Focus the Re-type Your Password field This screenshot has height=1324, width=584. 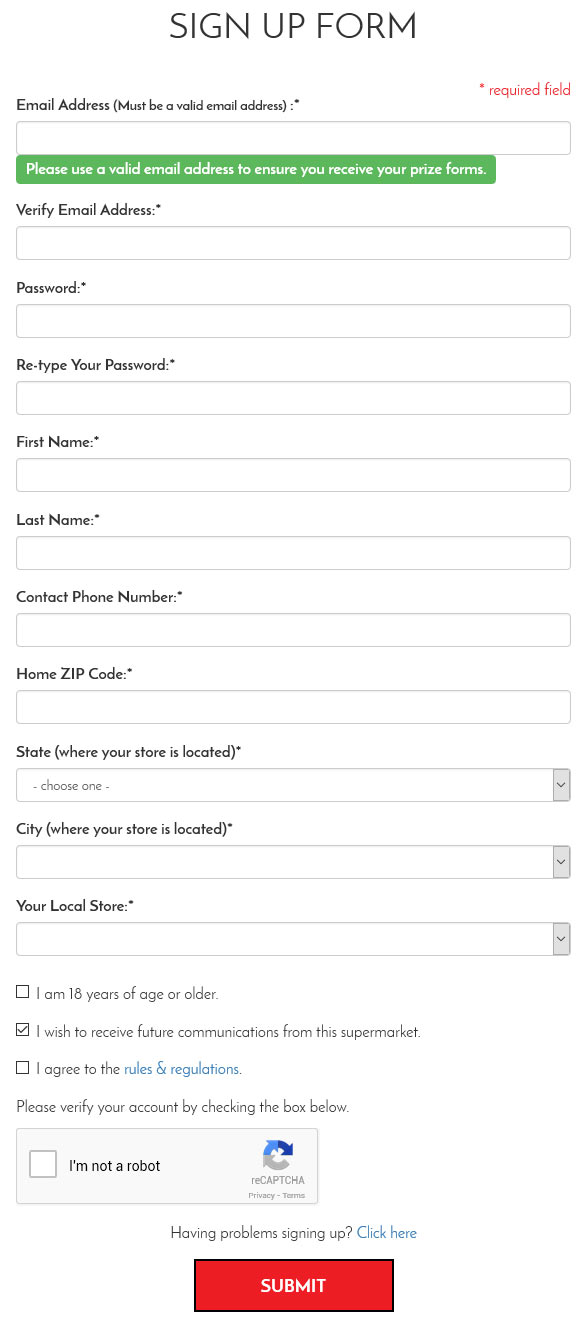click(x=293, y=398)
